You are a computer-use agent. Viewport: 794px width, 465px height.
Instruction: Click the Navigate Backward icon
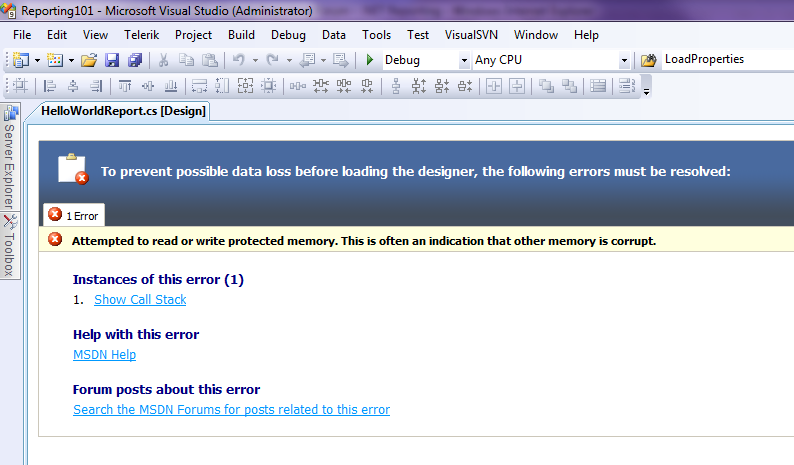(x=307, y=60)
